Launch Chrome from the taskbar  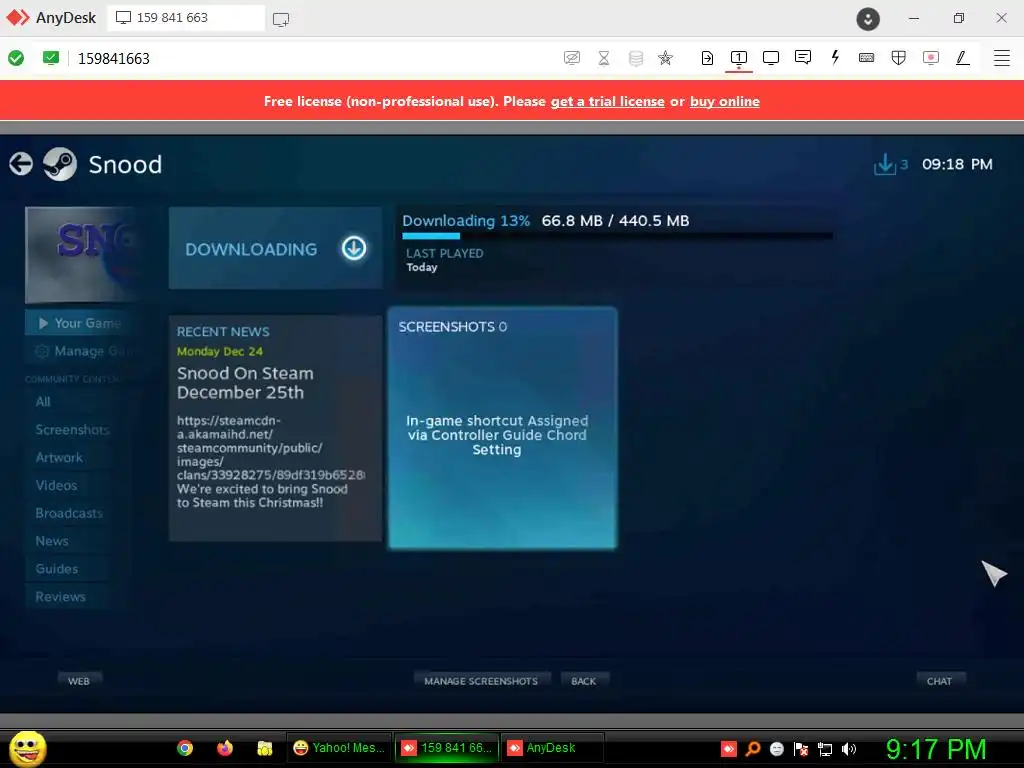185,748
